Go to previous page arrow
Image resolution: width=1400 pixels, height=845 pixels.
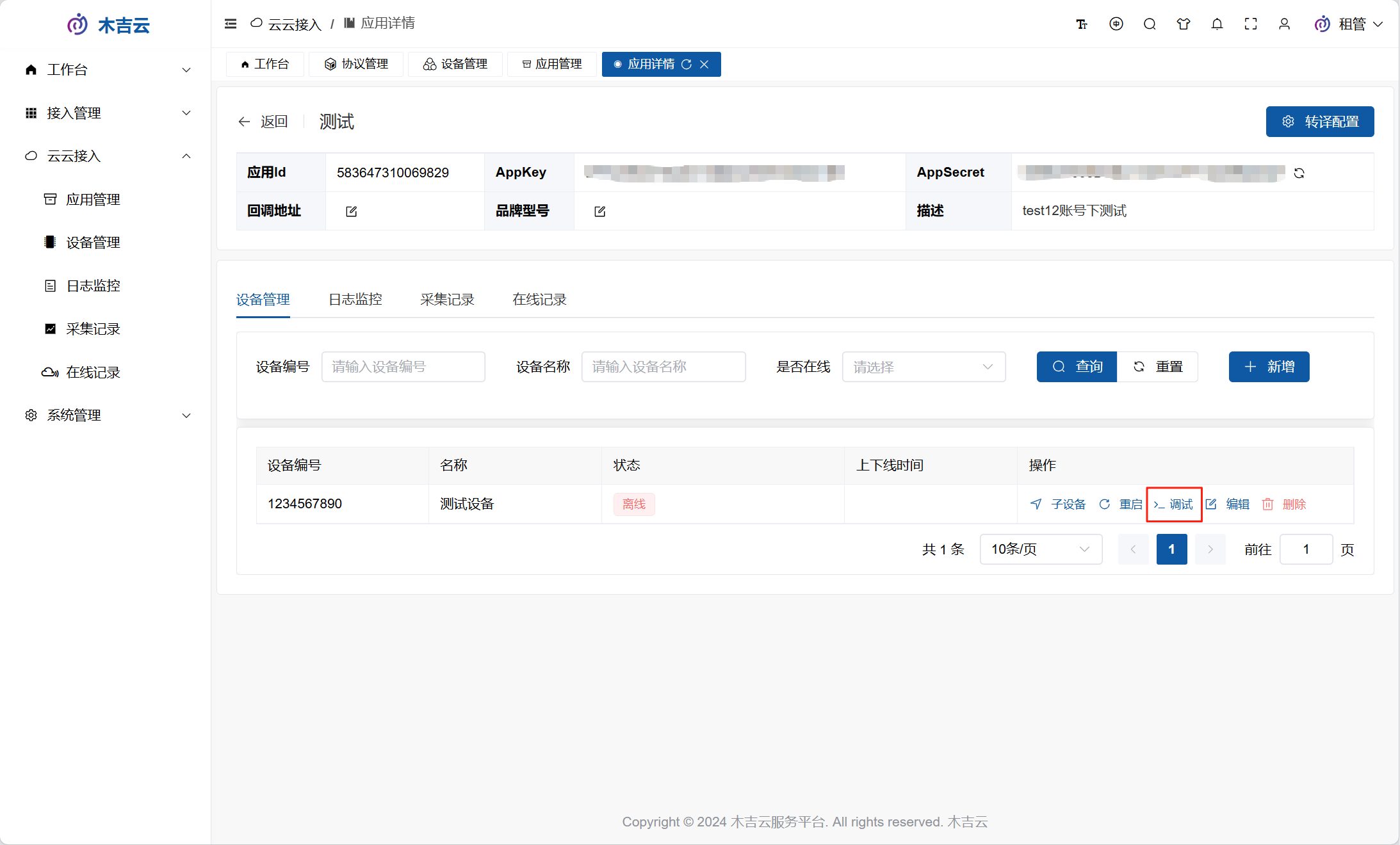(1133, 549)
